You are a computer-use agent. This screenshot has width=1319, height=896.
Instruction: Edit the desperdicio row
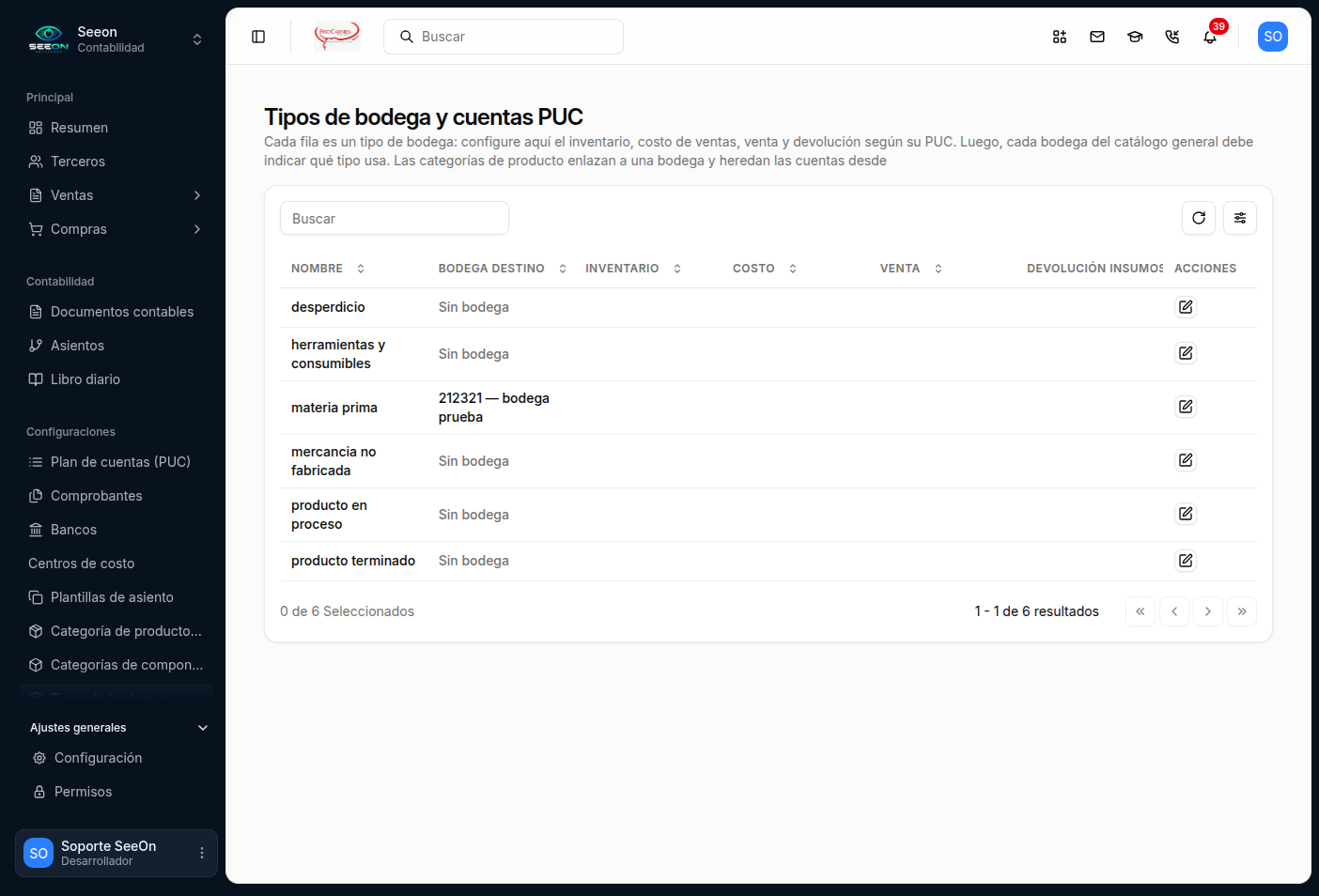(x=1186, y=307)
